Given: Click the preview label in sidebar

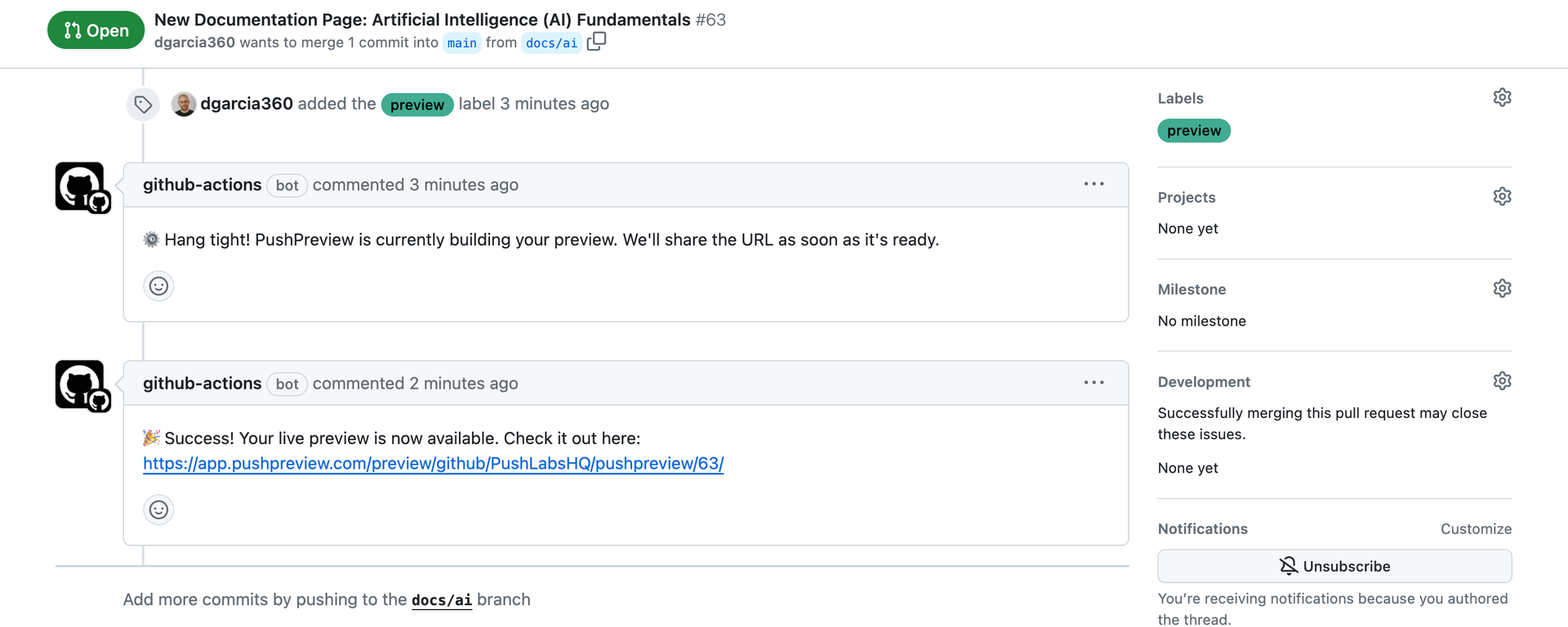Looking at the screenshot, I should point(1193,131).
